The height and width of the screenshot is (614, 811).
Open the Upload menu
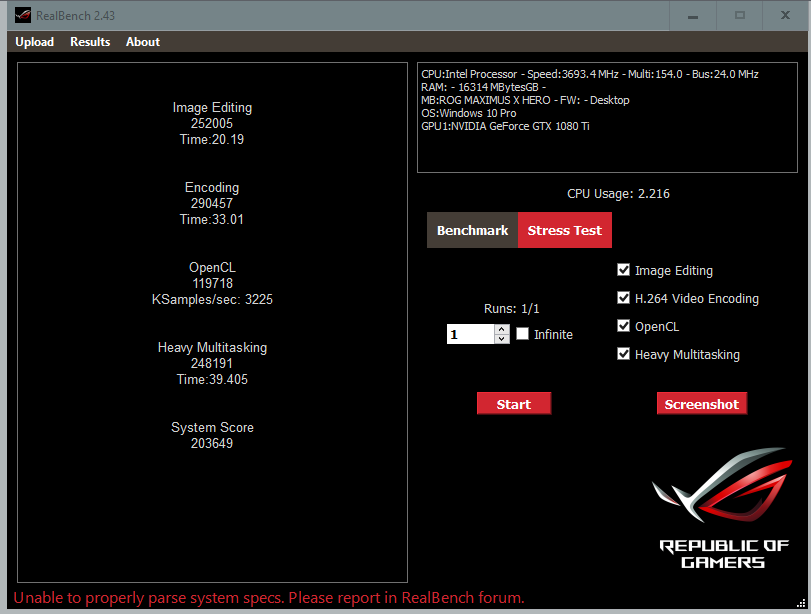(x=35, y=42)
